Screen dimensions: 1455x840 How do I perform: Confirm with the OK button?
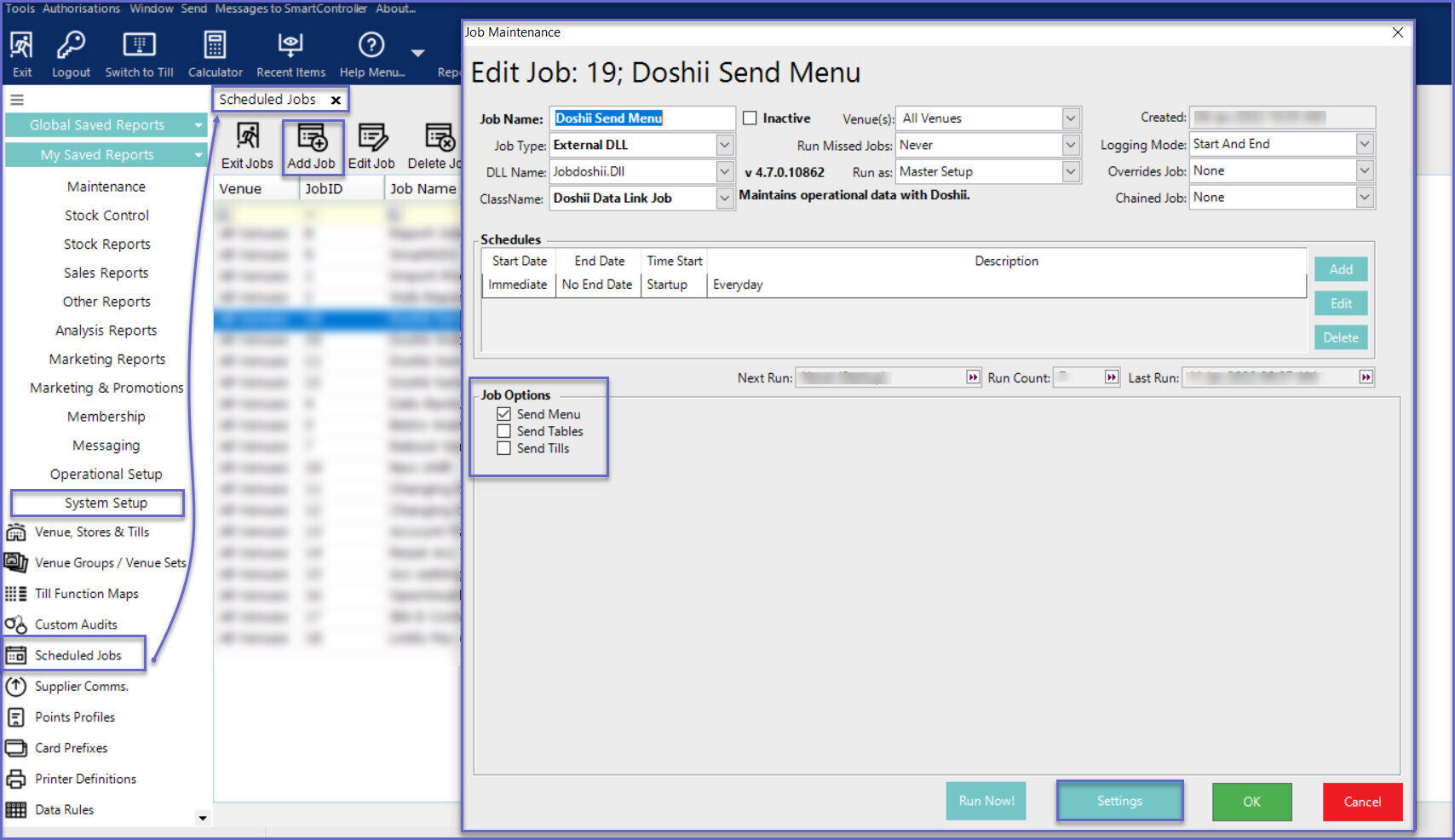(1251, 802)
